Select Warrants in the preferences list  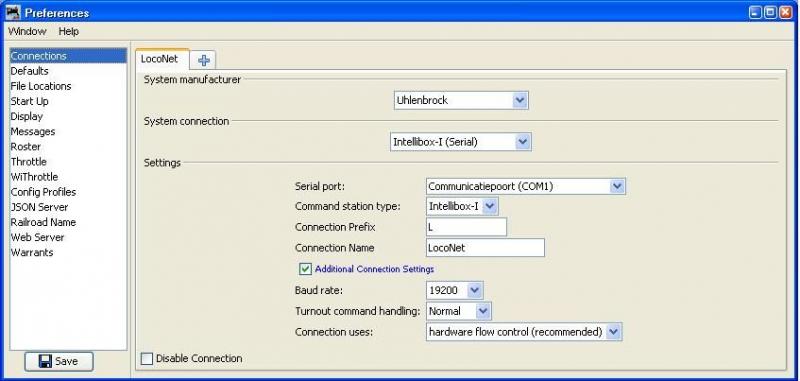point(68,252)
